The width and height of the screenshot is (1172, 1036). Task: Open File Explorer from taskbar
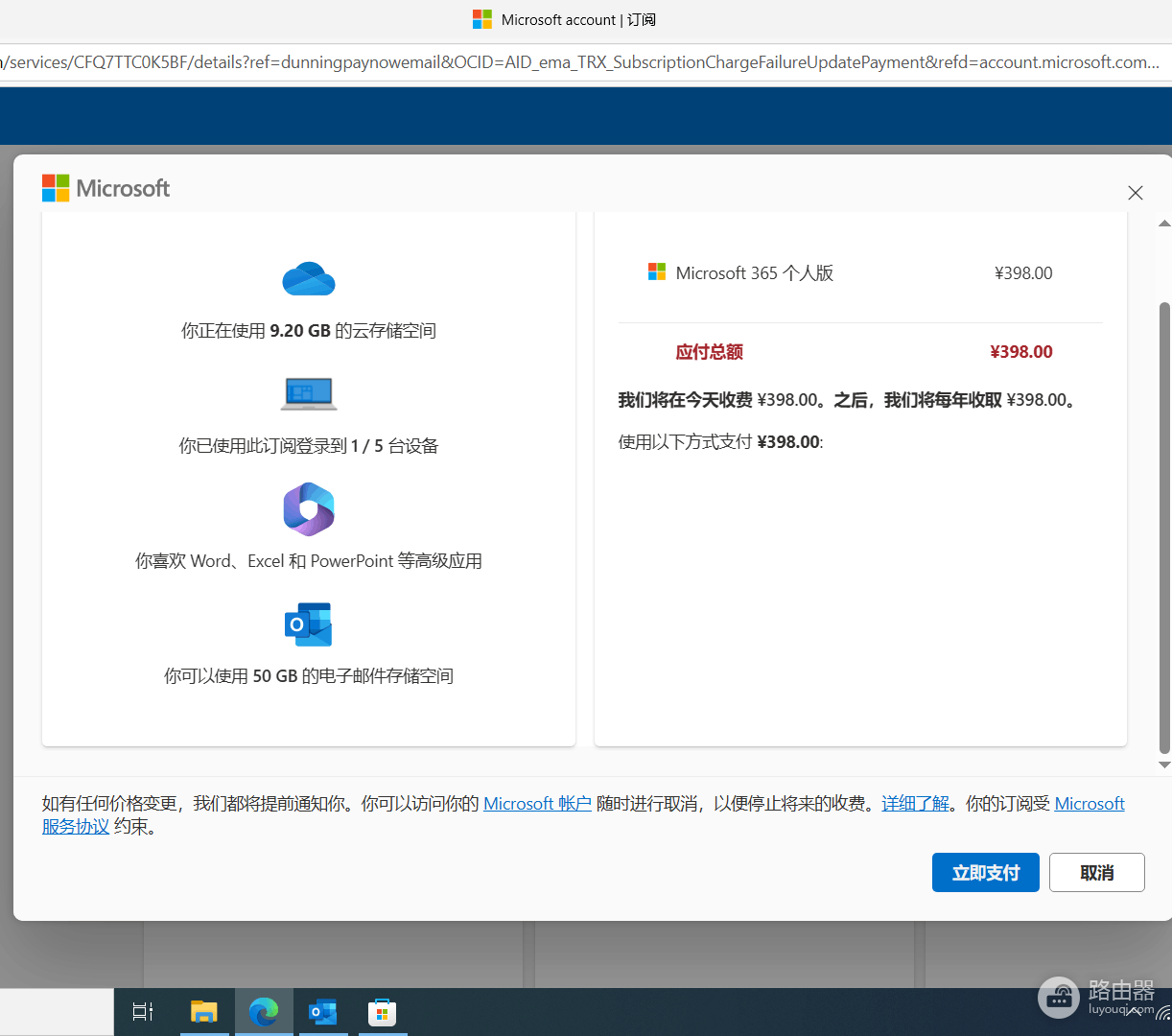pyautogui.click(x=203, y=1012)
